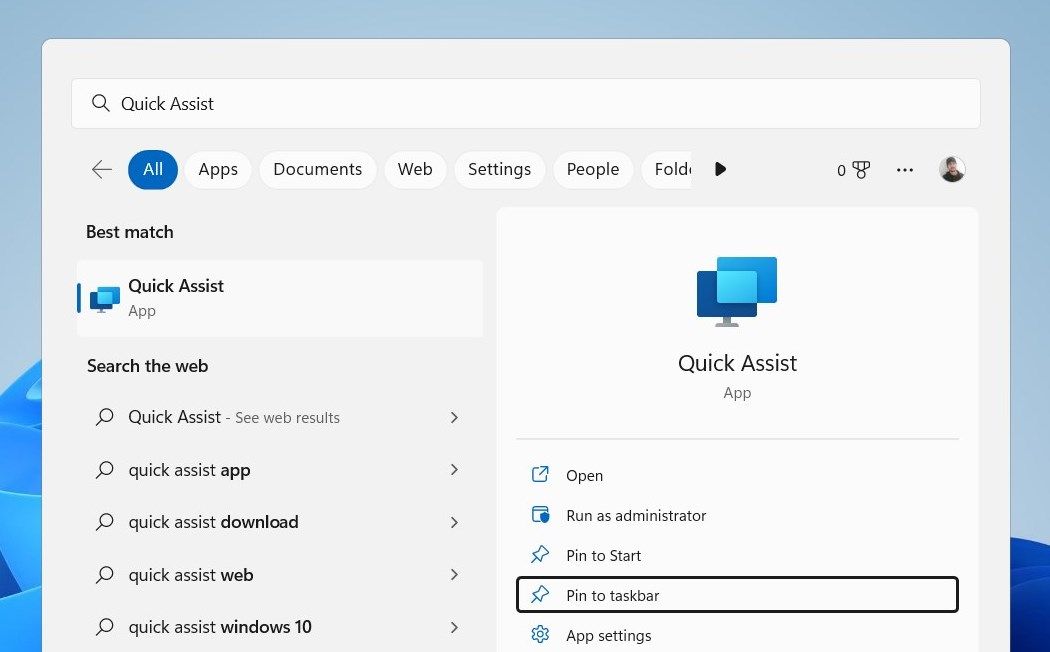
Task: Expand the quick assist app suggestion chevron
Action: pos(454,470)
